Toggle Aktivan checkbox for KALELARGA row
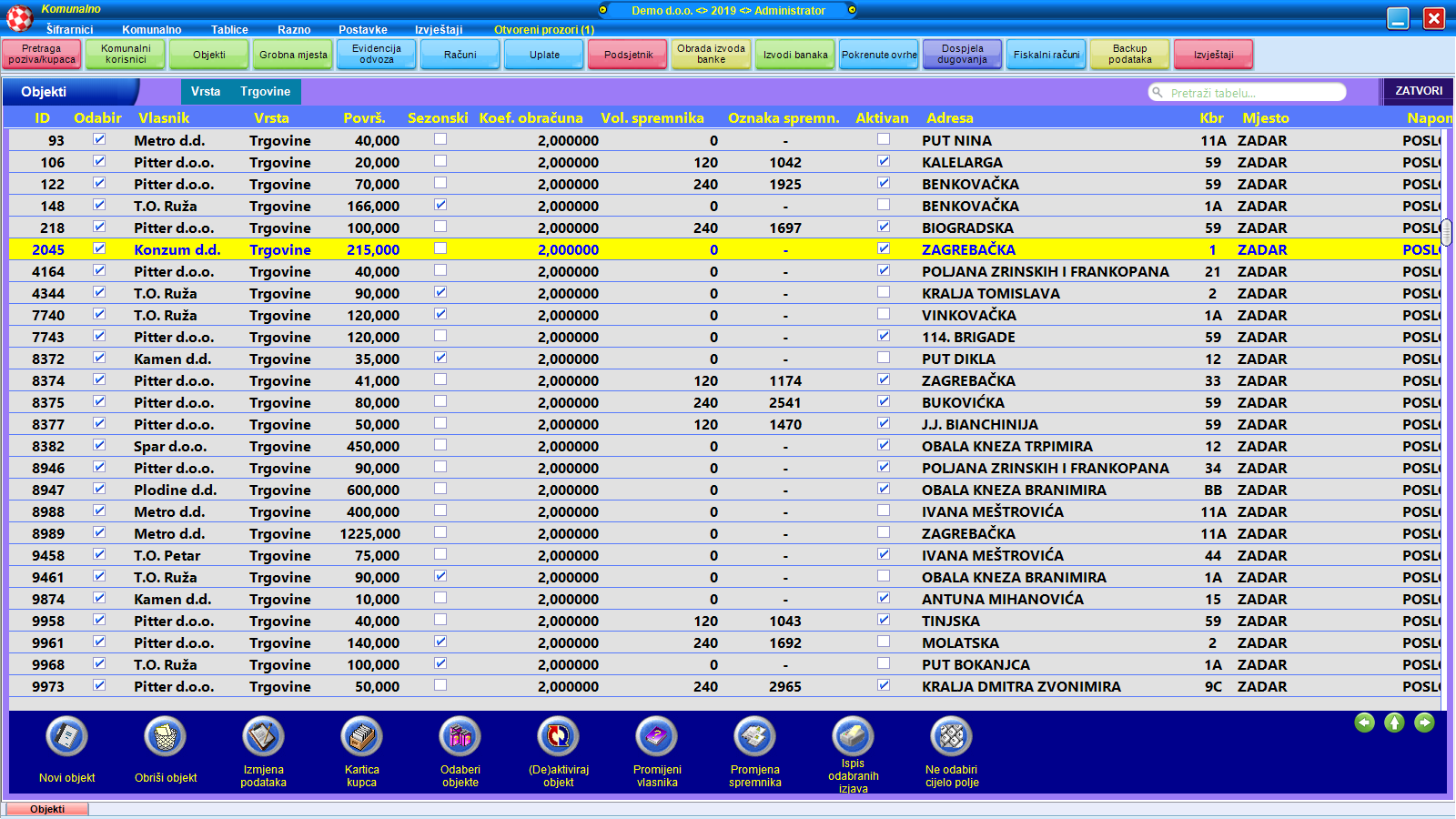1456x819 pixels. (883, 161)
